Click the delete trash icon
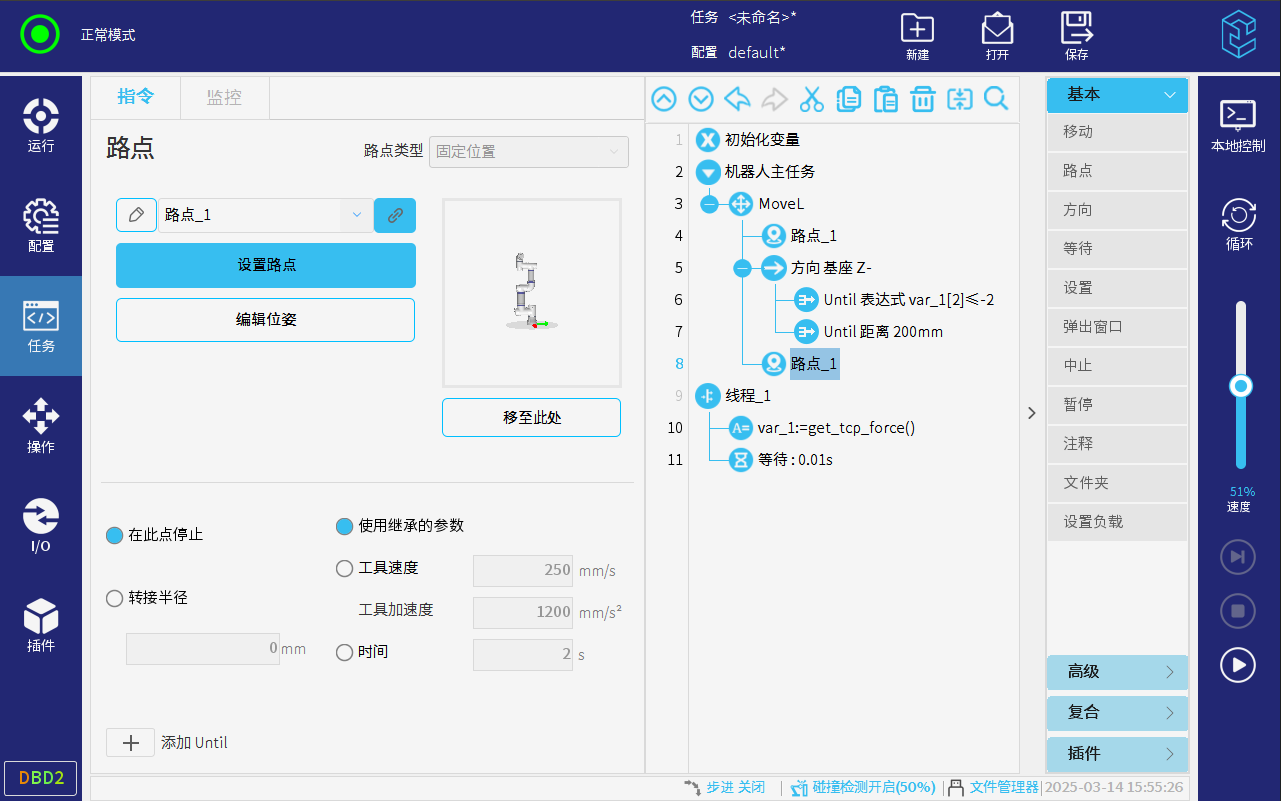 (922, 99)
